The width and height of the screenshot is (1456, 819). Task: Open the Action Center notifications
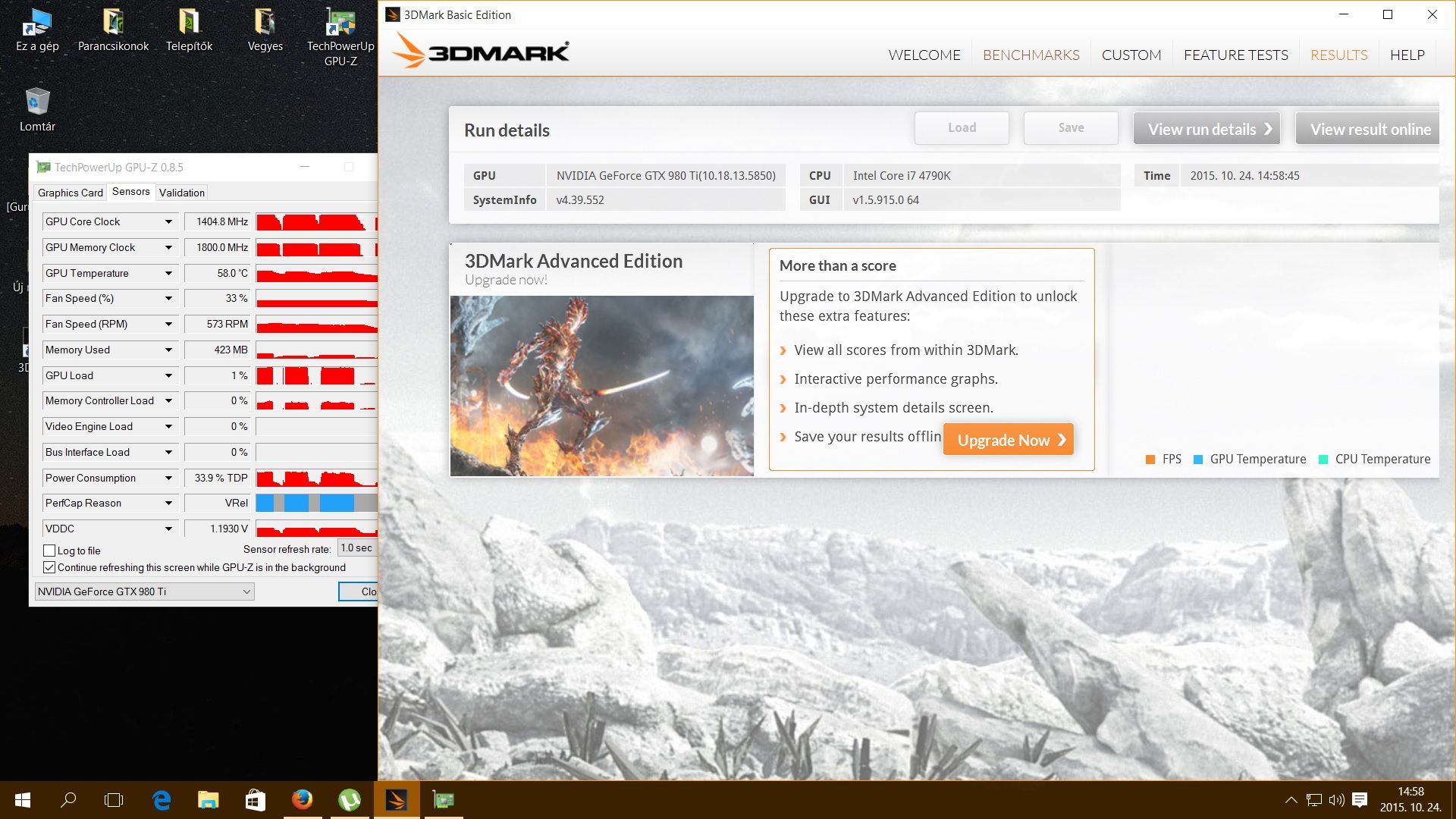(x=1360, y=800)
